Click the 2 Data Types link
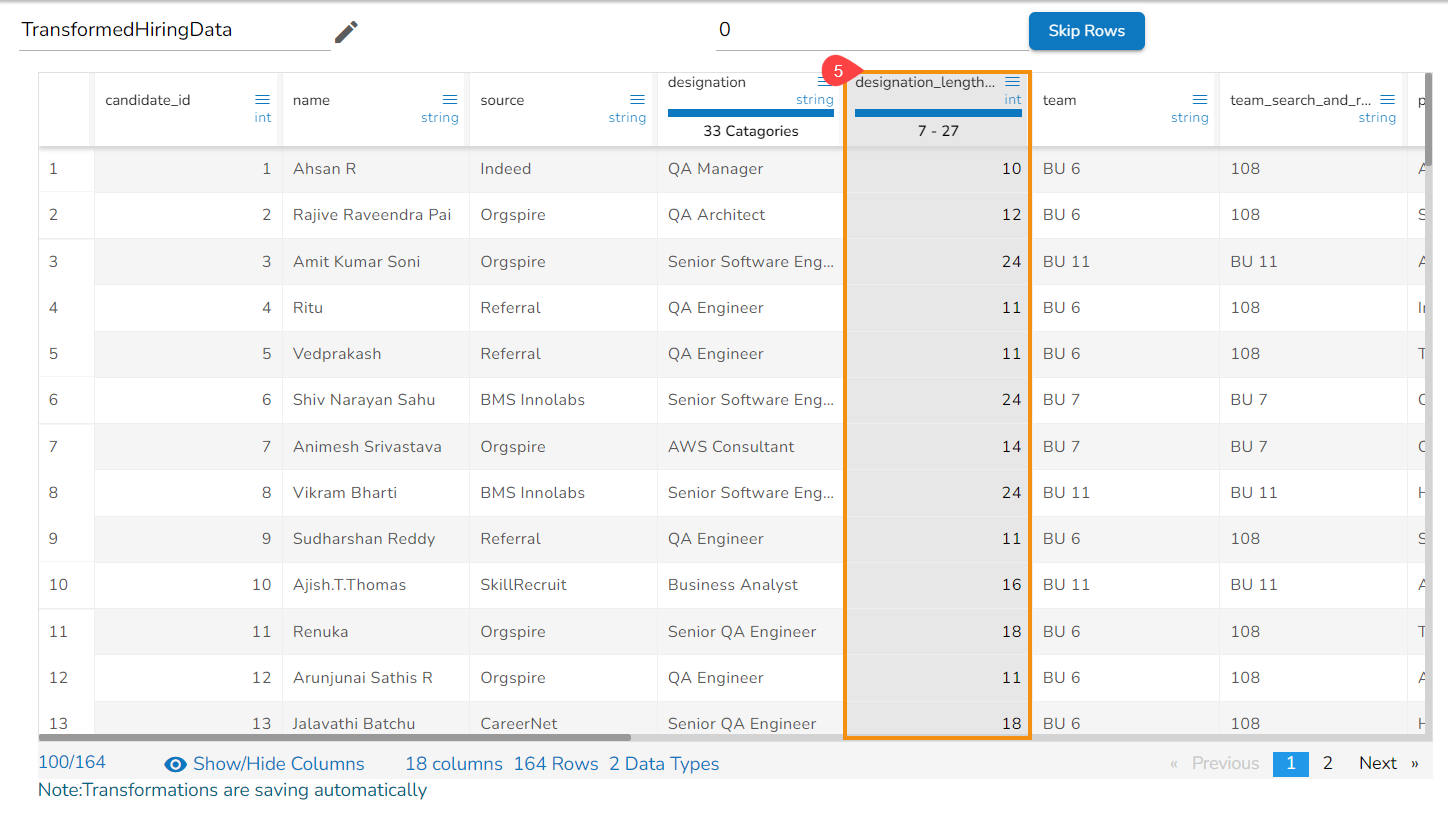Viewport: 1448px width, 813px height. click(664, 764)
